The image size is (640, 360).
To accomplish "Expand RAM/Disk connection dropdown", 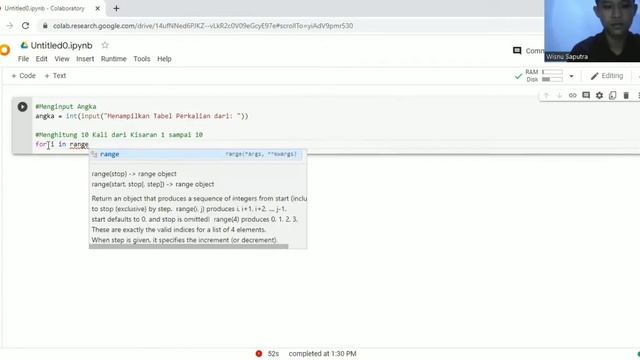I will 571,76.
